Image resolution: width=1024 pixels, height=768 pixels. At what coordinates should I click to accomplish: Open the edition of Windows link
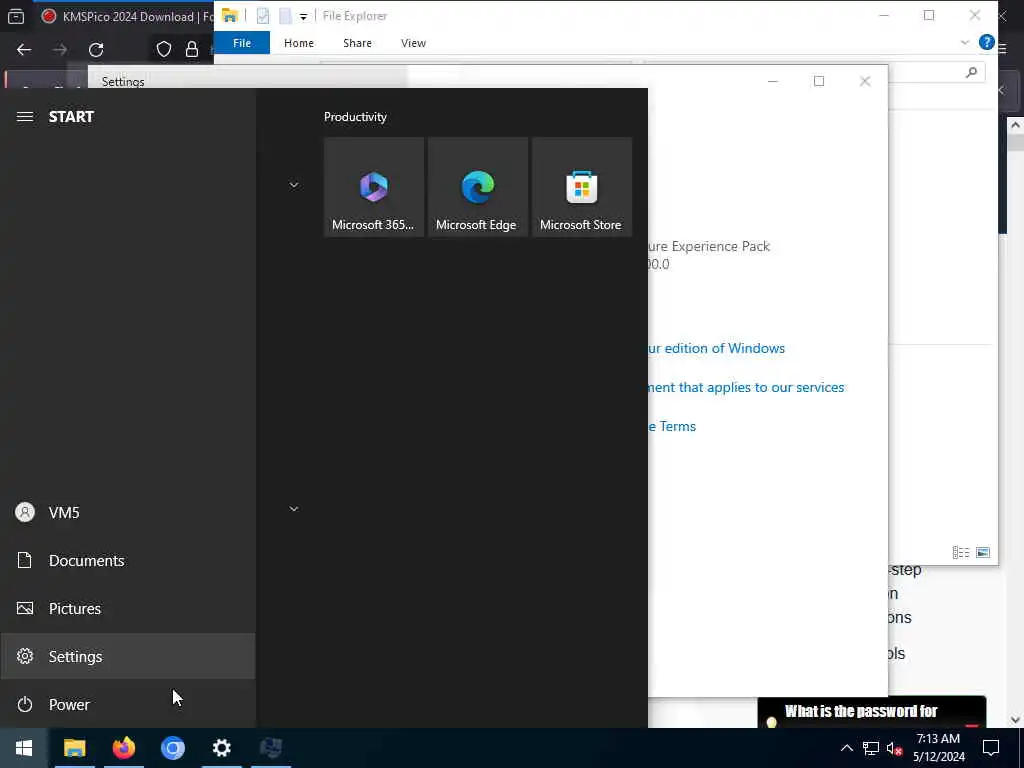tap(716, 348)
